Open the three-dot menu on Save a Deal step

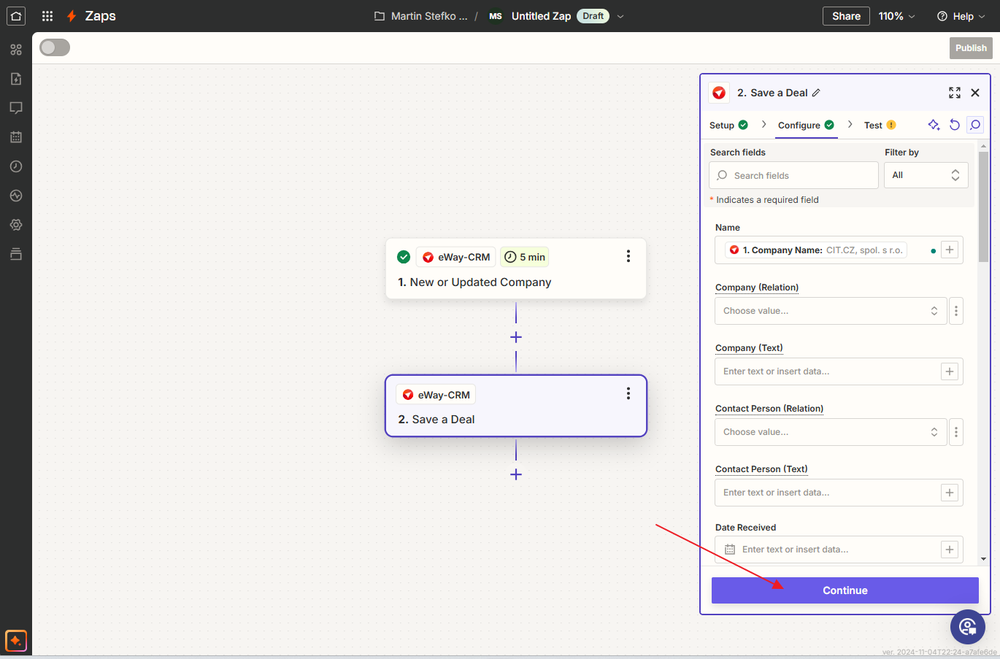pyautogui.click(x=628, y=394)
